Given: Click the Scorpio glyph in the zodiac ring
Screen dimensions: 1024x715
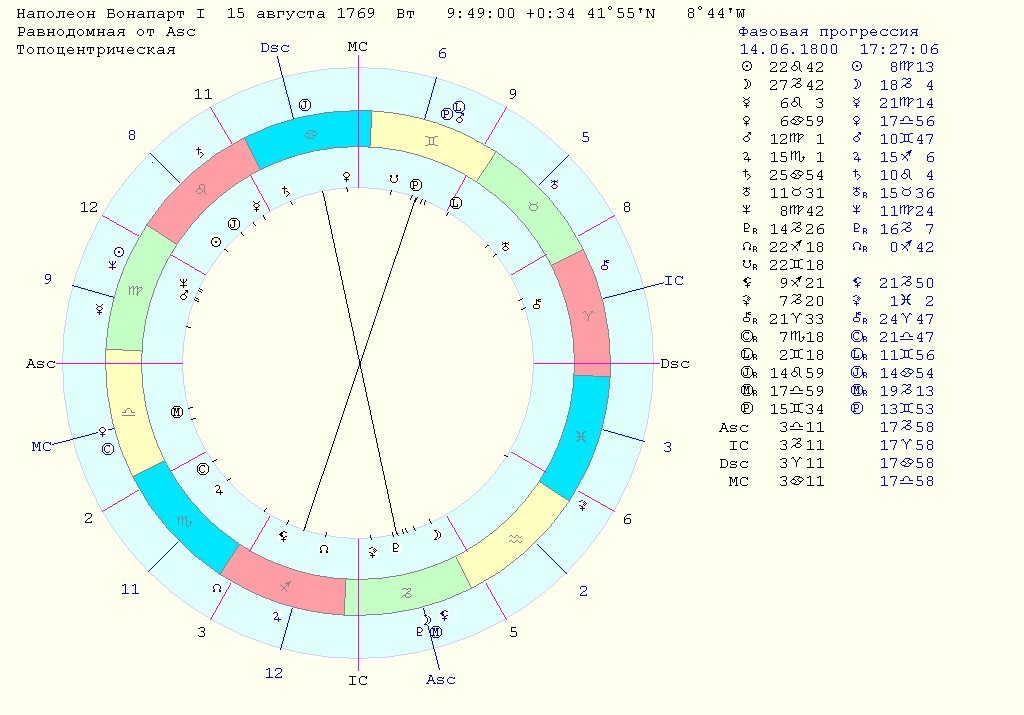Looking at the screenshot, I should [x=184, y=521].
